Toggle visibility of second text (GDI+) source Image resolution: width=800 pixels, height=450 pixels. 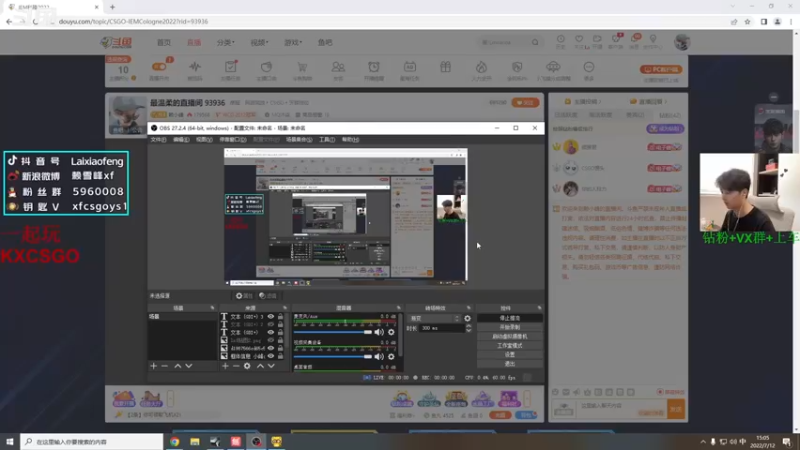pos(271,324)
